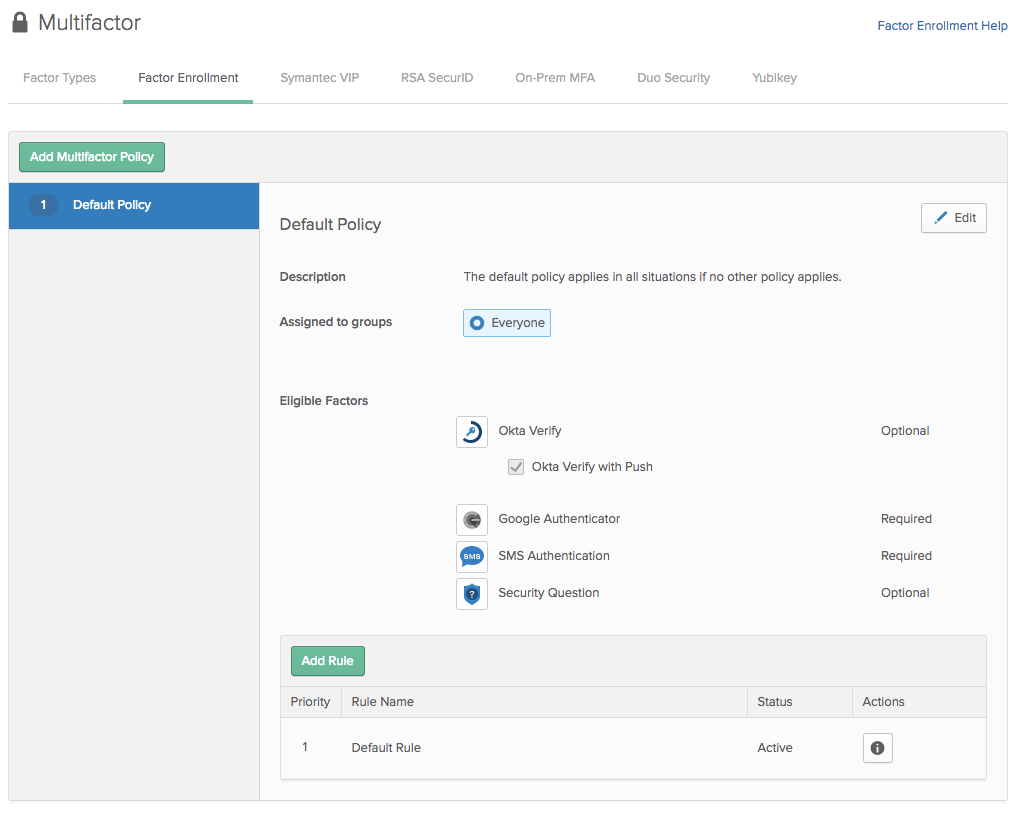Click the Okta Verify factor icon
Screen dimensions: 1023x833
pos(472,432)
